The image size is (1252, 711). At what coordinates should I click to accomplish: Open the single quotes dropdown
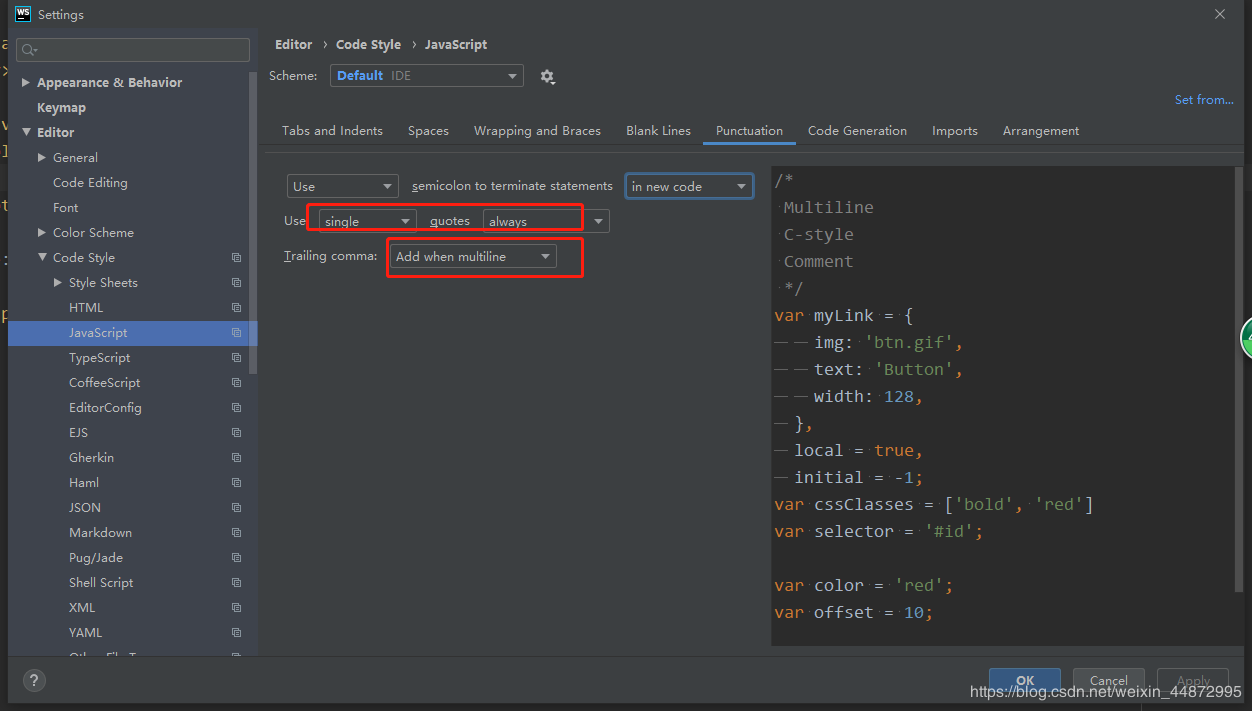click(367, 221)
